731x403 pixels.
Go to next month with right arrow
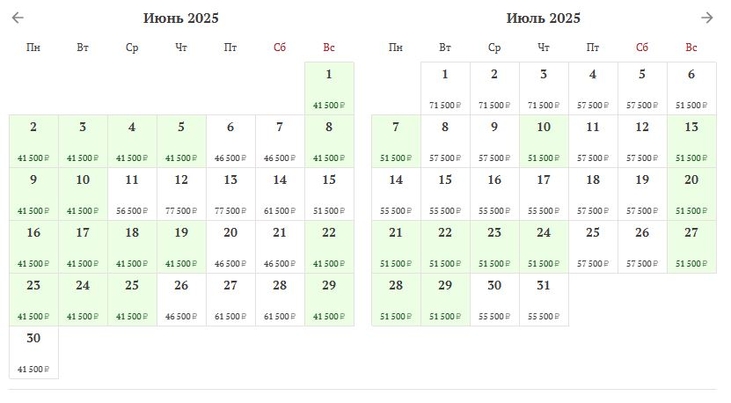coord(707,18)
